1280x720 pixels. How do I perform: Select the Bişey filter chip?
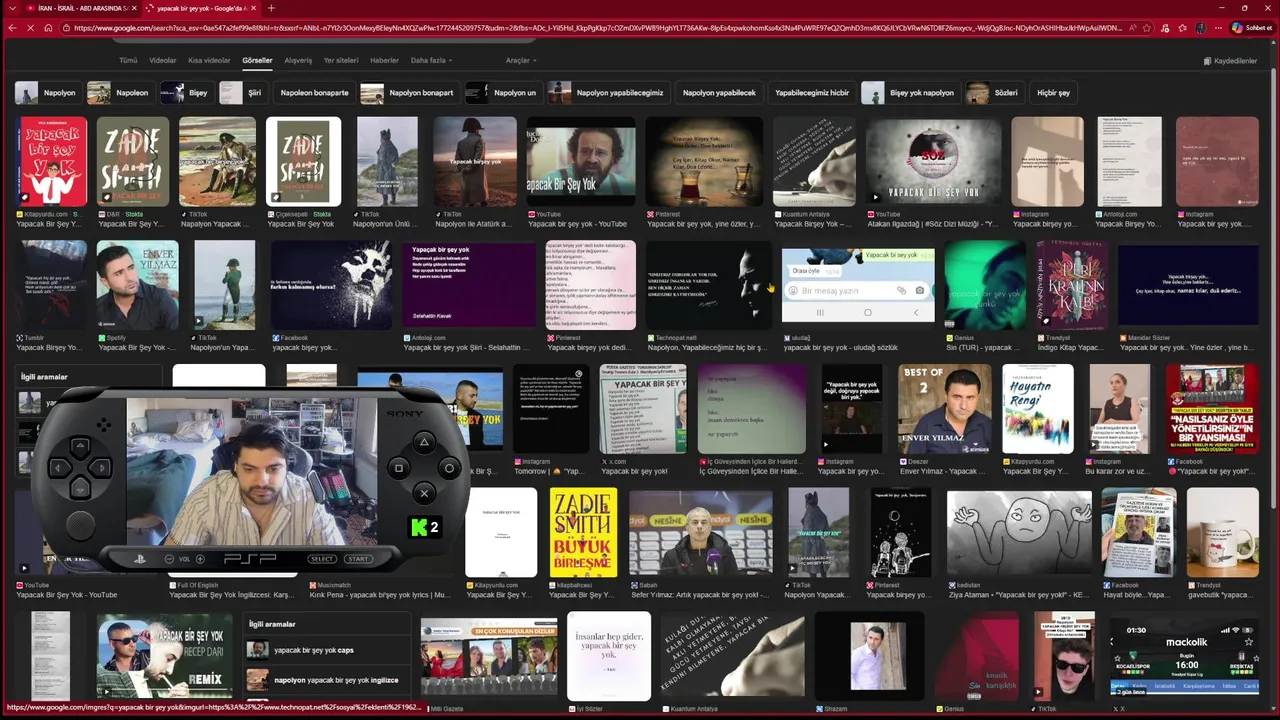(x=186, y=93)
